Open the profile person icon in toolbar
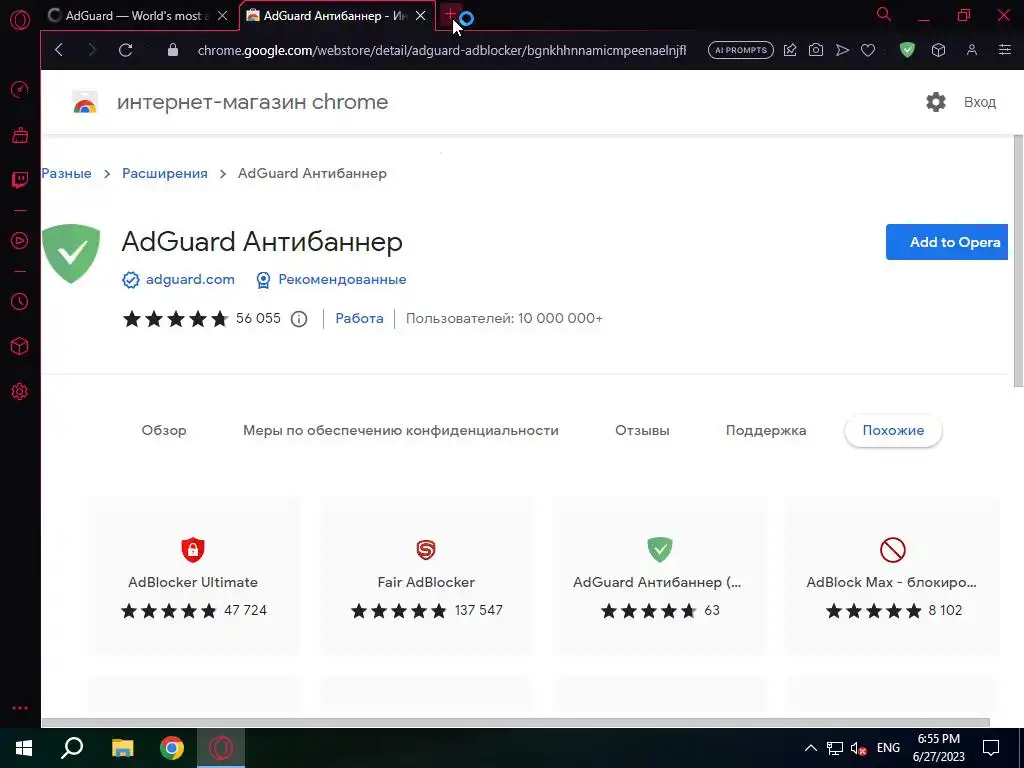The width and height of the screenshot is (1024, 768). pyautogui.click(x=972, y=50)
